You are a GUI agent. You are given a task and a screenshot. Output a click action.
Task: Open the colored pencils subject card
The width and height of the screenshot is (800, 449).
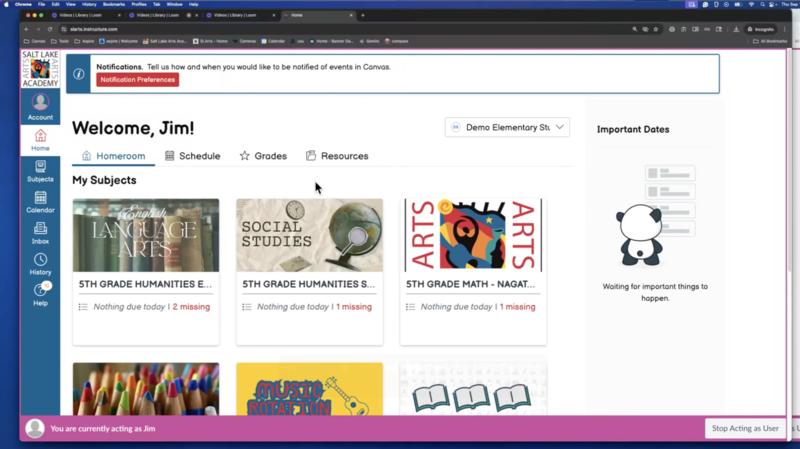click(x=146, y=389)
